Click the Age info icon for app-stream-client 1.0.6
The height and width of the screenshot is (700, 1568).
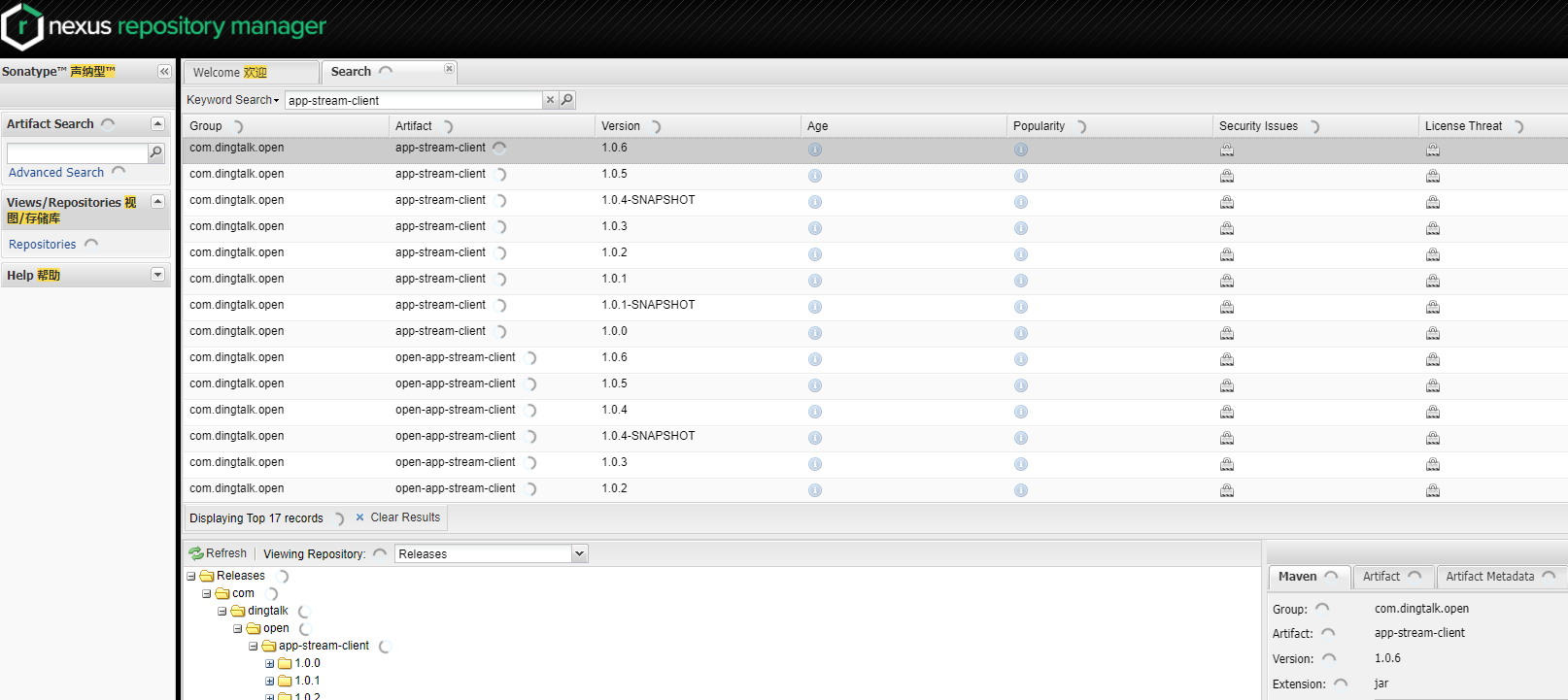pos(815,150)
